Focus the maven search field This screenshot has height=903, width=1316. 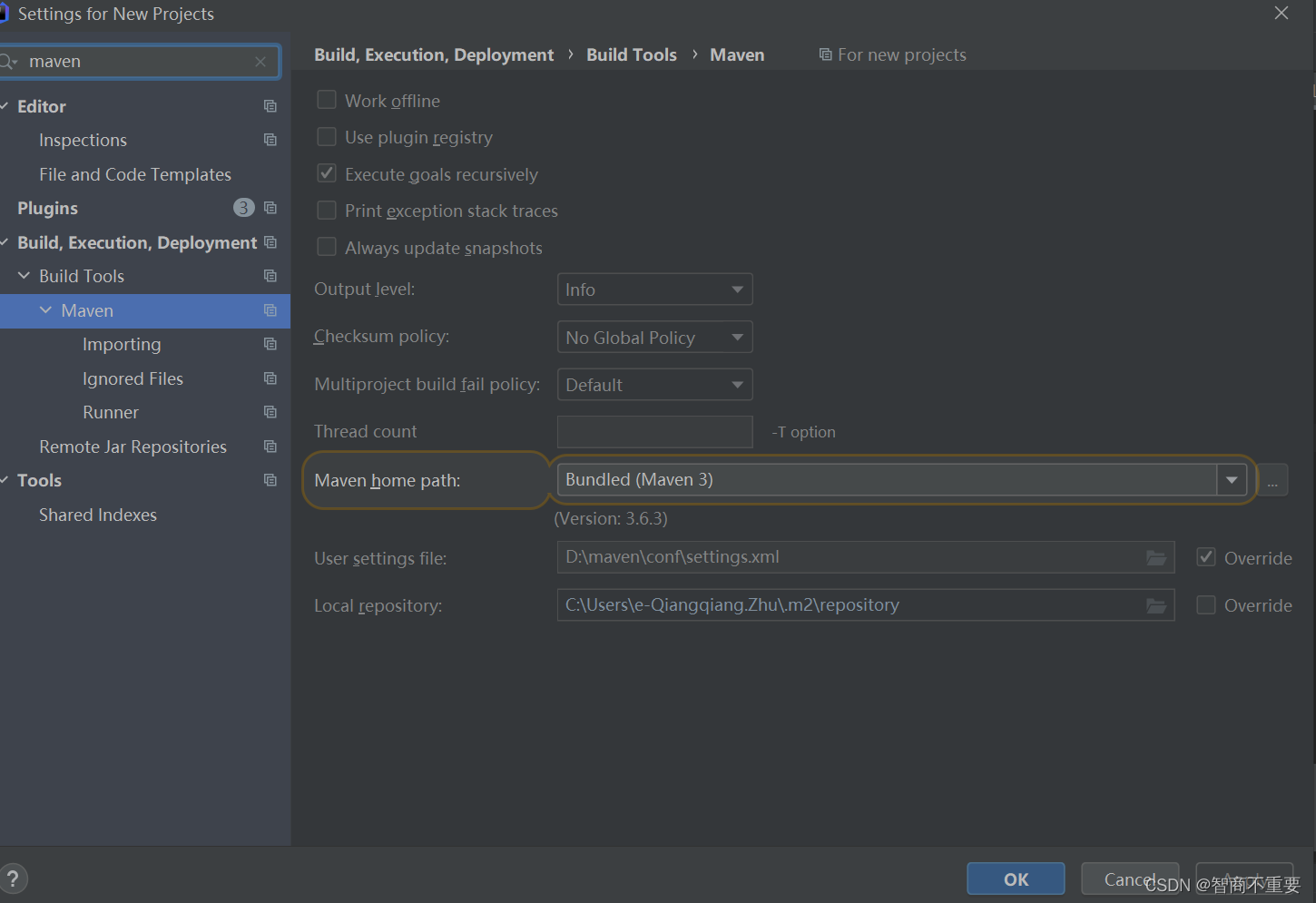pos(139,62)
